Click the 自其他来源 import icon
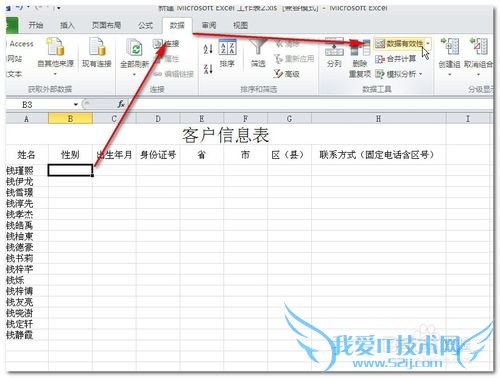Screen dimensions: 500x378 (55, 47)
